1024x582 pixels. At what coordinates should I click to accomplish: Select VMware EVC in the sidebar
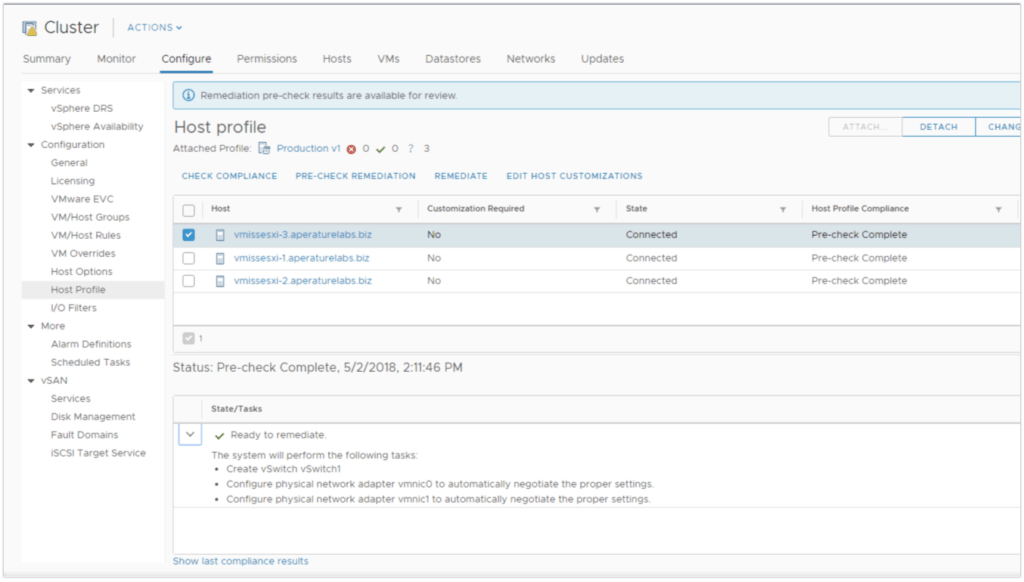[x=82, y=199]
